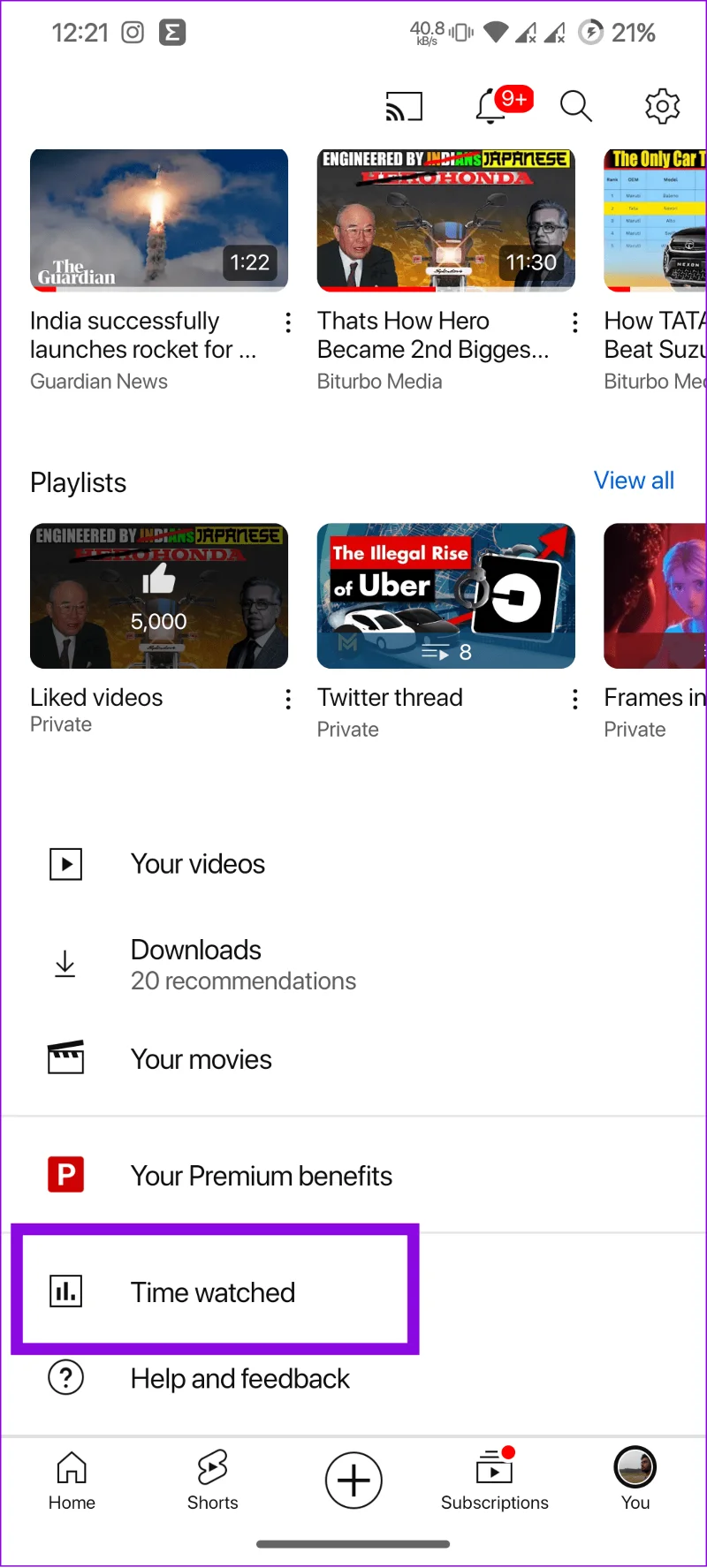Tap the '20 recommendations' subtitle
This screenshot has width=707, height=1568.
[x=243, y=981]
